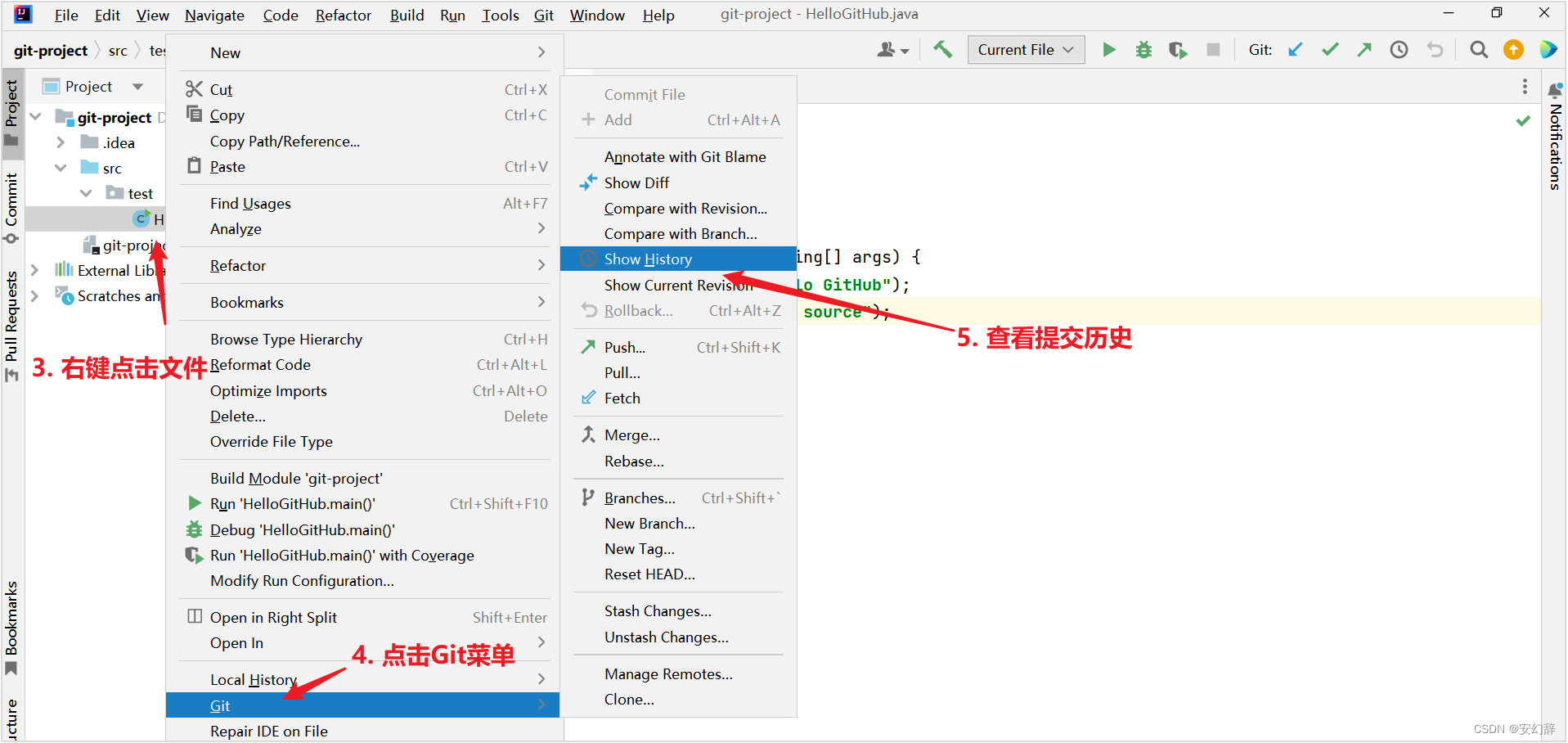Choose Cut from the context menu
The image size is (1568, 743).
pyautogui.click(x=365, y=89)
